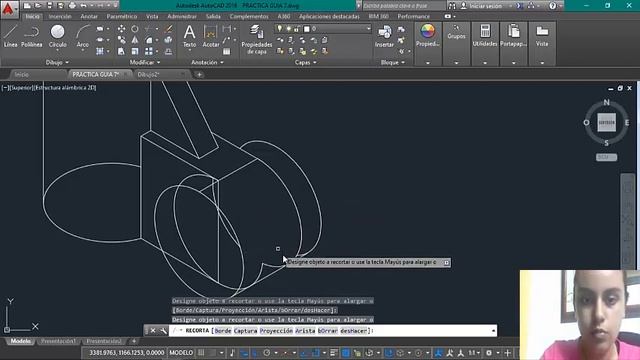This screenshot has height=360, width=640.
Task: Click the Plot printer icon
Action: click(x=72, y=6)
